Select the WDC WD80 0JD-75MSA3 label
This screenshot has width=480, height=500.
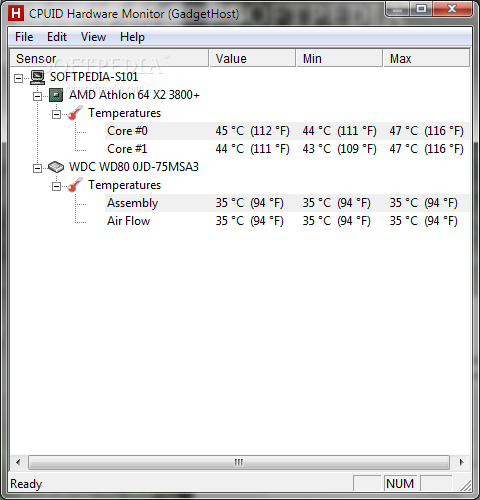tap(134, 167)
